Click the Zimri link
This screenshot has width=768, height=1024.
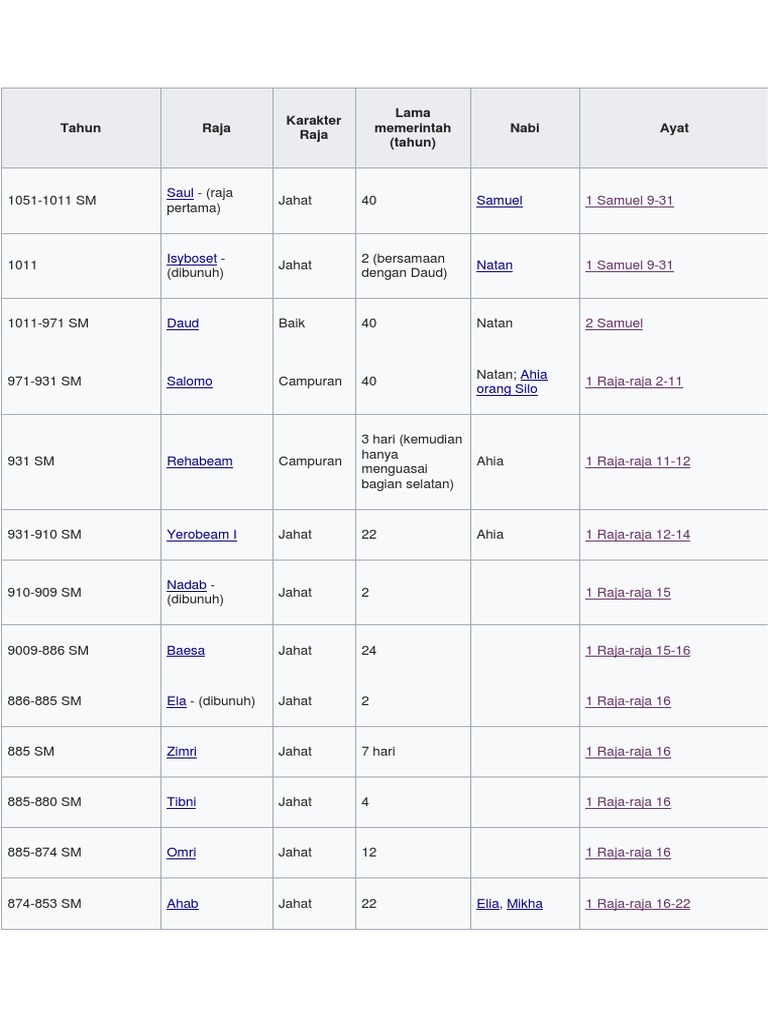tap(181, 751)
